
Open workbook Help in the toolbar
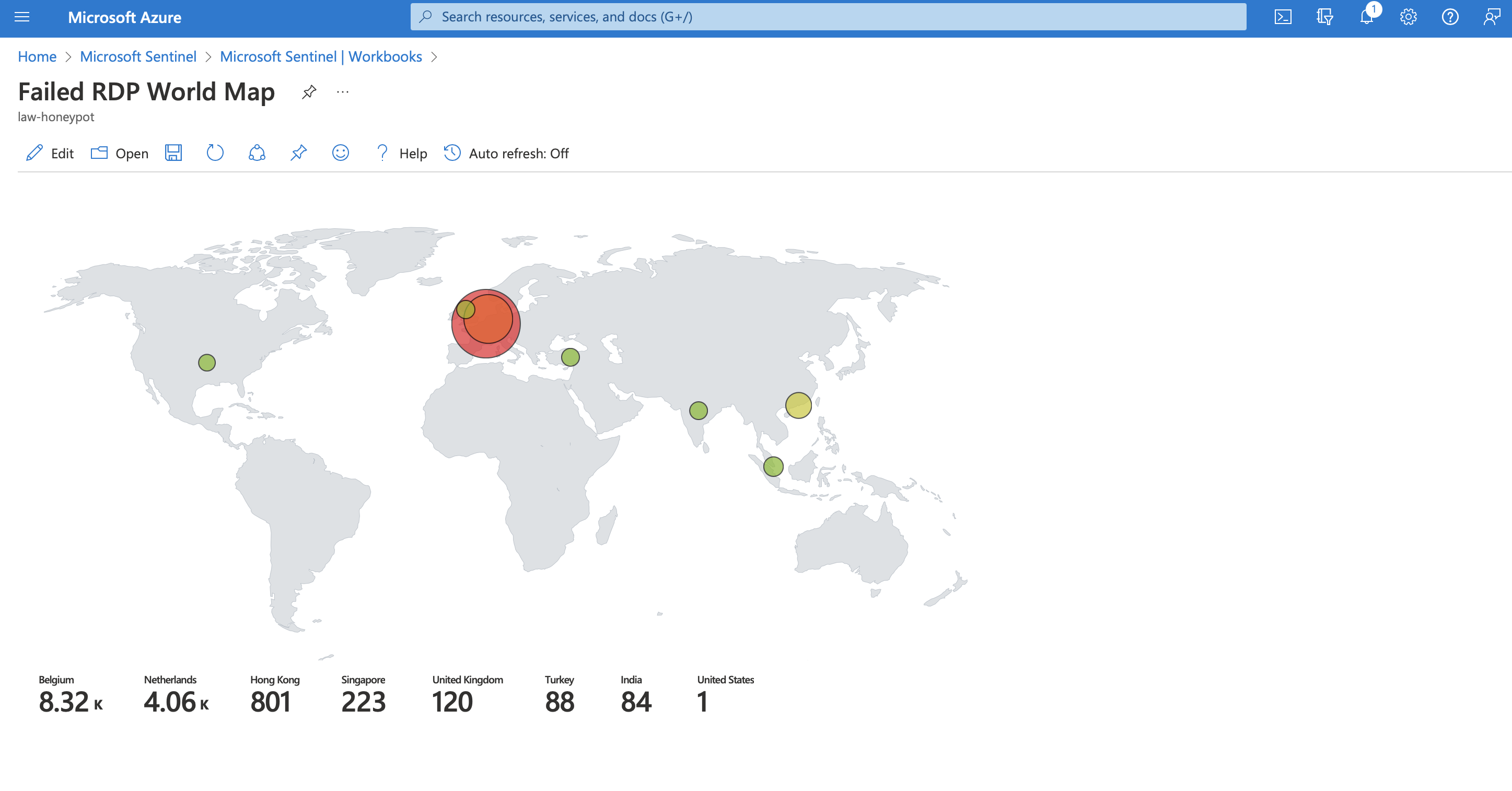click(x=401, y=153)
